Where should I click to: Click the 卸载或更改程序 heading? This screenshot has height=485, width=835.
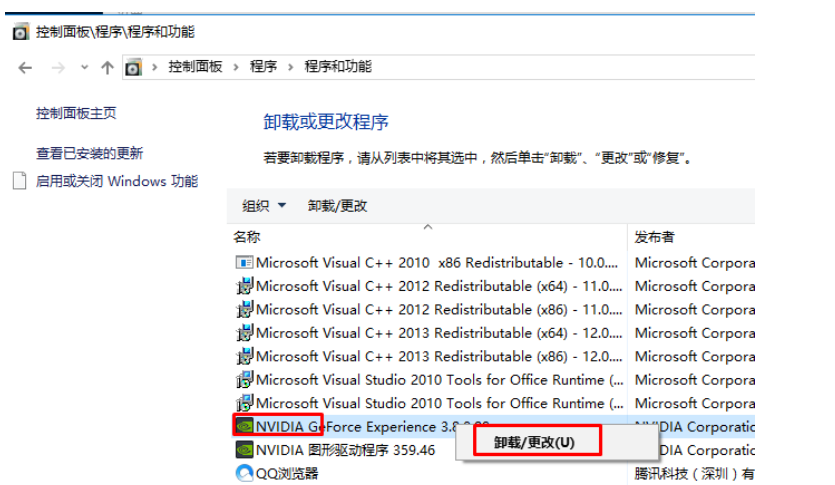tap(326, 122)
